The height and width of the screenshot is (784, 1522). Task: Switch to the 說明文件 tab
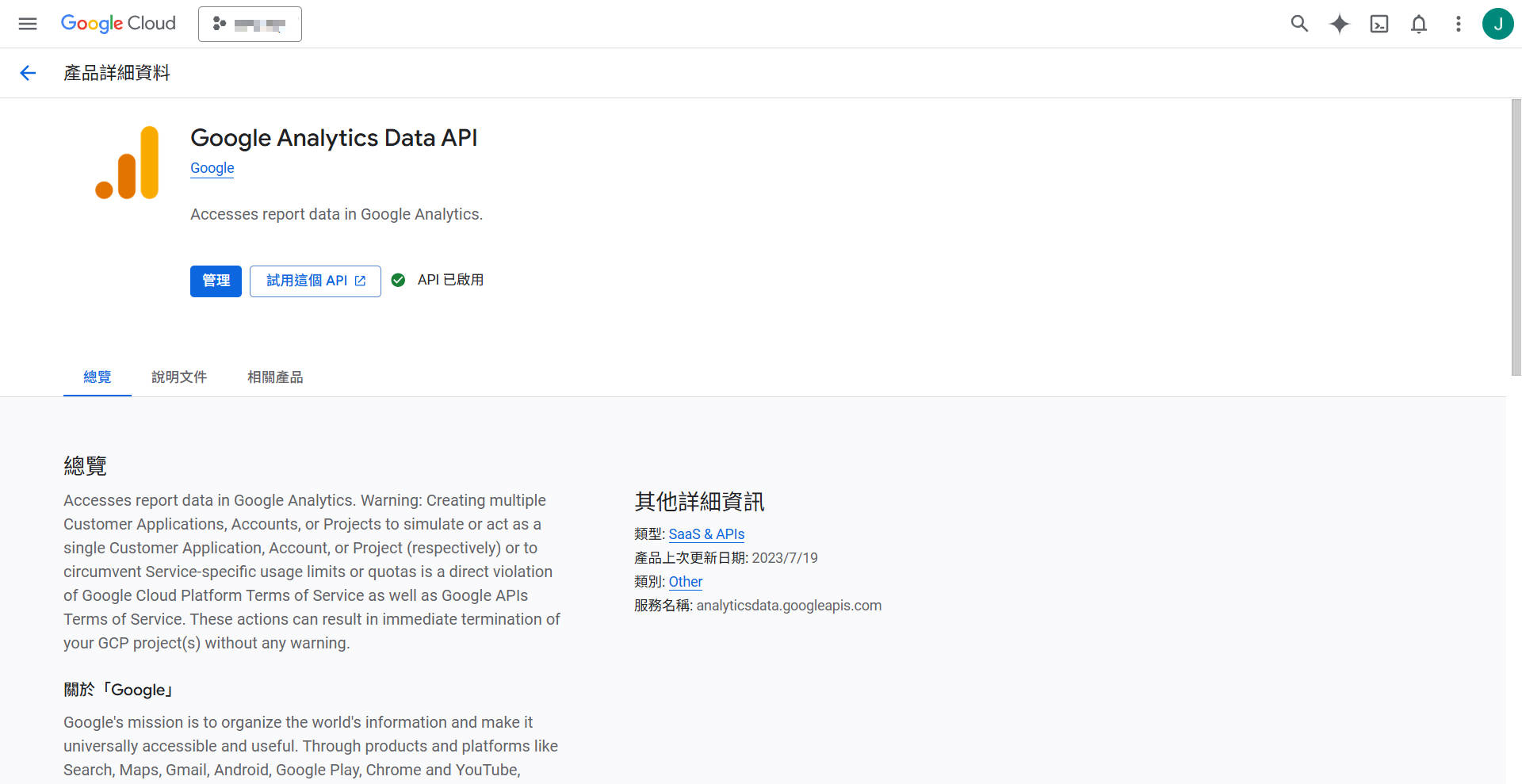[x=179, y=377]
